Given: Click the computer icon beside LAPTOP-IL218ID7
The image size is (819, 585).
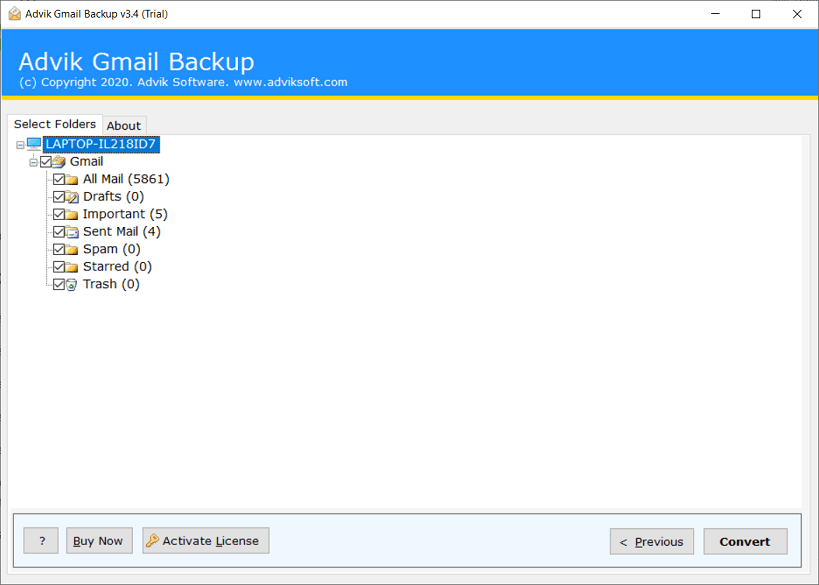Looking at the screenshot, I should [x=34, y=144].
